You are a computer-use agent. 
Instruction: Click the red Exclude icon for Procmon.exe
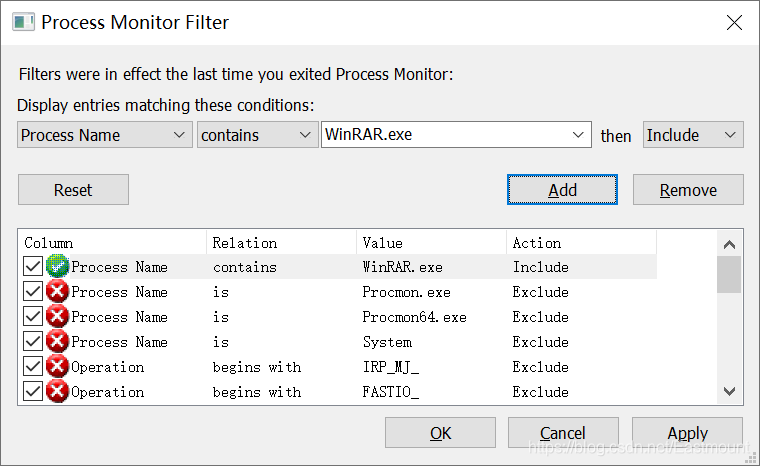pyautogui.click(x=57, y=292)
